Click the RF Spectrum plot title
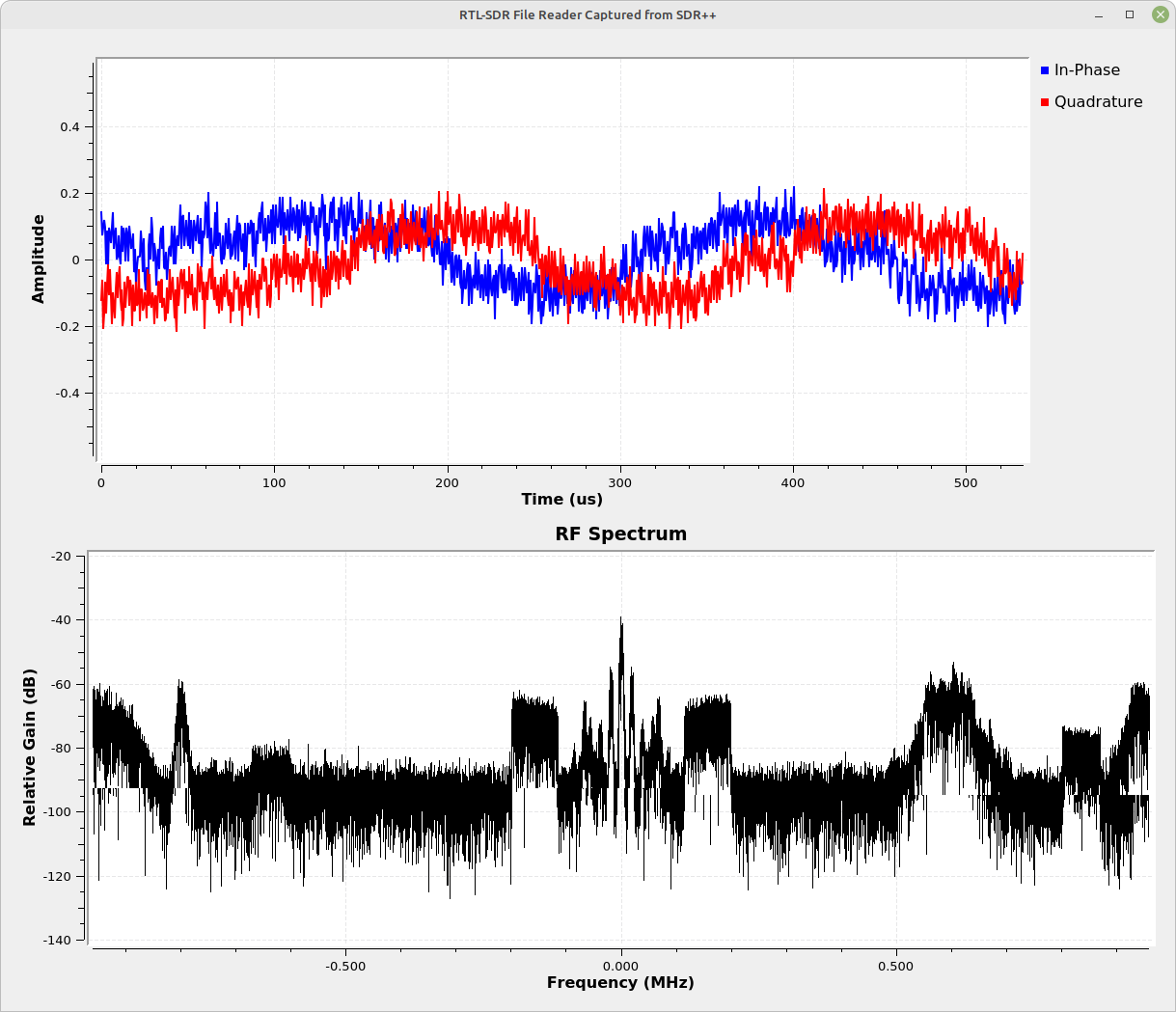 click(620, 533)
